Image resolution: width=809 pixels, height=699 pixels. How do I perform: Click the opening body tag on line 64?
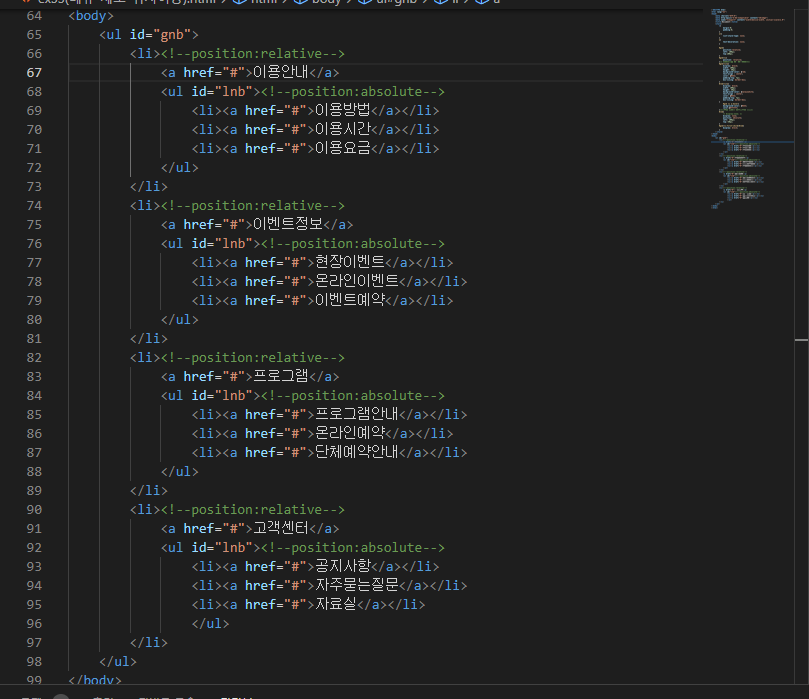(x=91, y=16)
